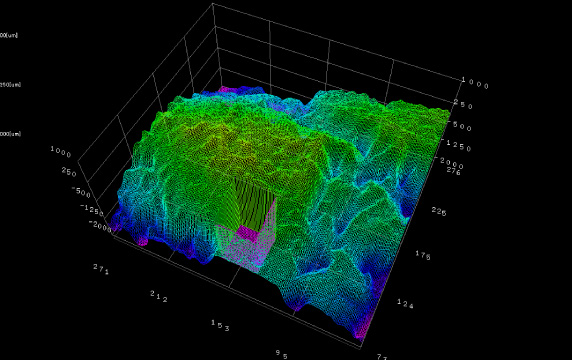This screenshot has height=360, width=572.
Task: Select the 124 axis tick label
Action: point(405,303)
